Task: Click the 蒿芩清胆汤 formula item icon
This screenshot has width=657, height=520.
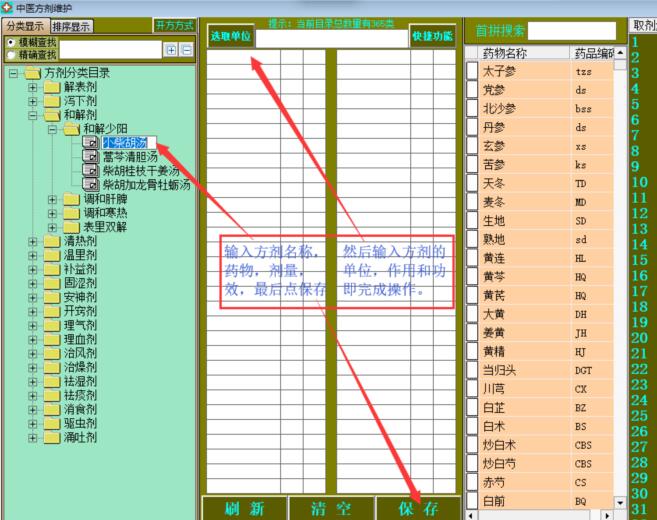Action: [x=91, y=157]
